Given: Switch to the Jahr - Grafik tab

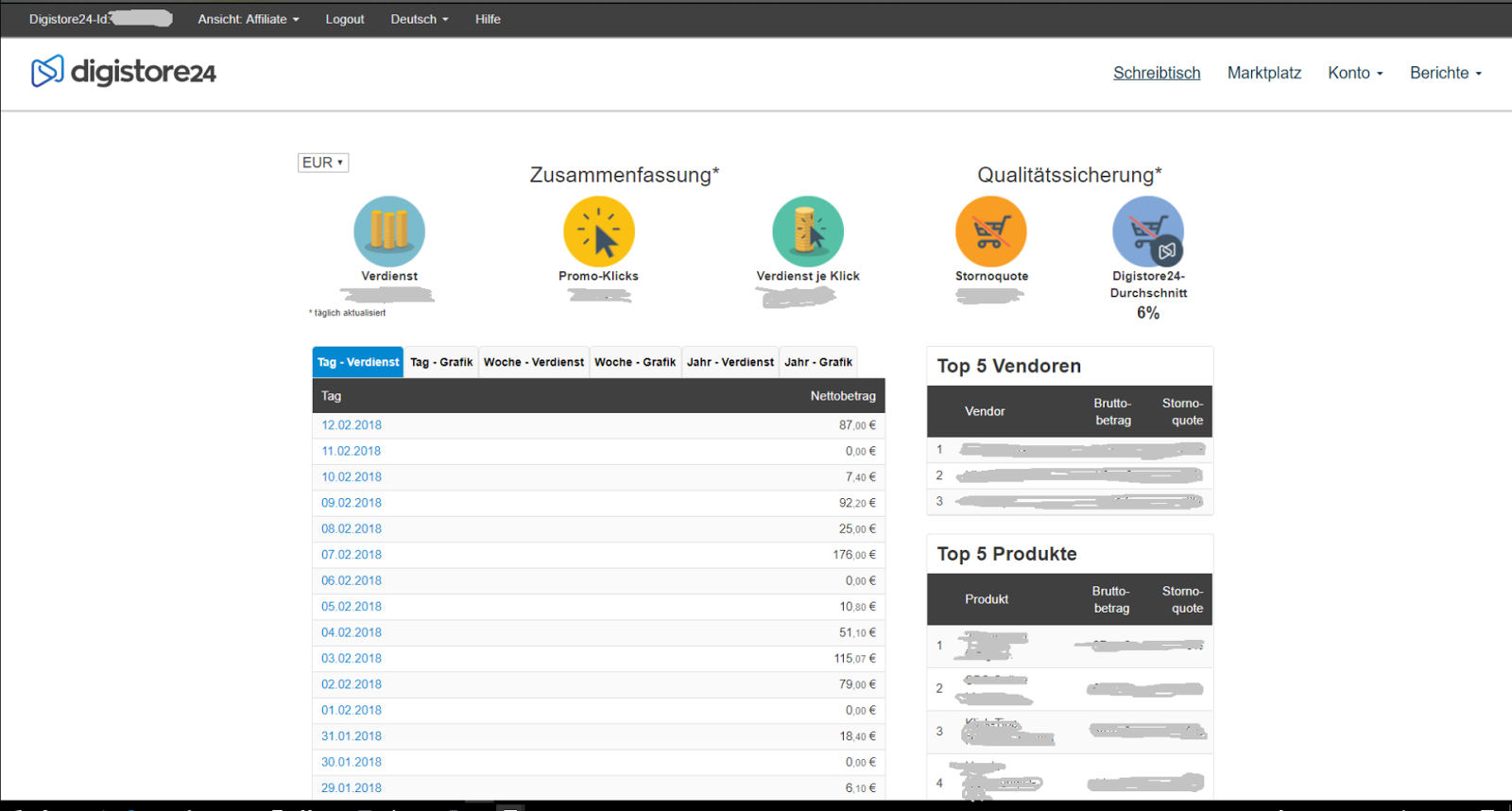Looking at the screenshot, I should click(x=818, y=362).
